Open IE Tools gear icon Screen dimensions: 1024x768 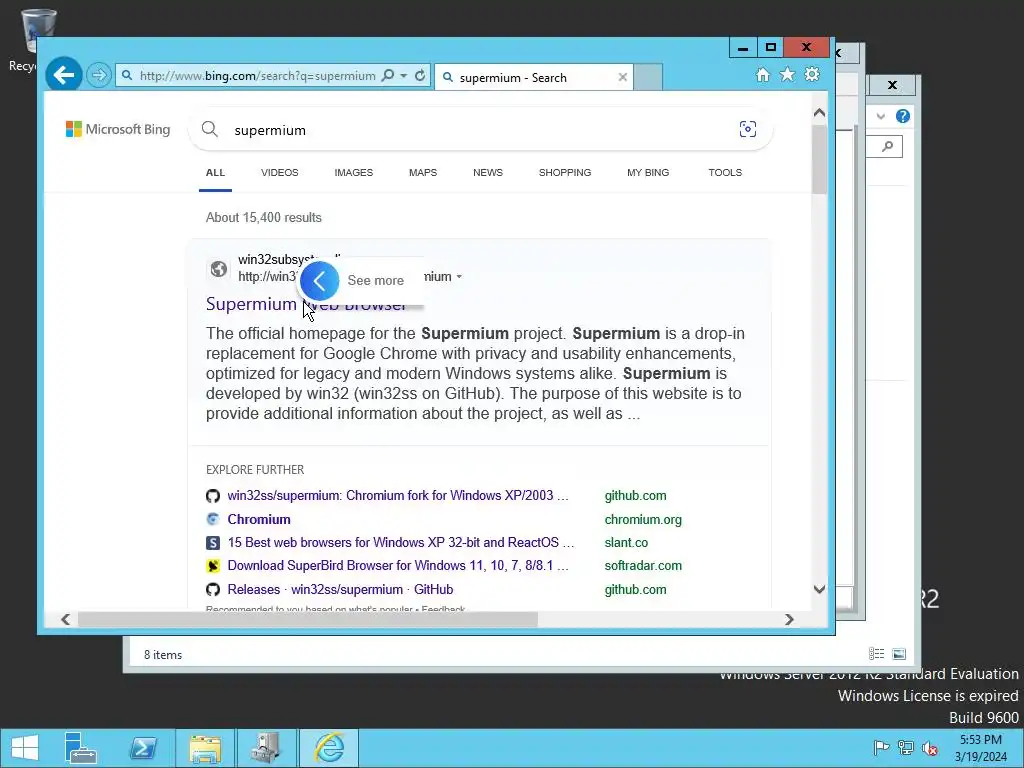click(812, 74)
